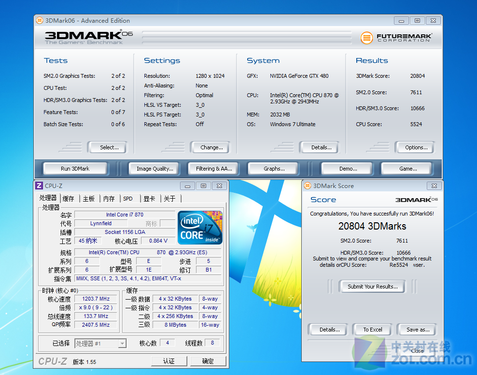Click the 确定 button in CPU-Z
477x375 pixels.
[x=208, y=361]
